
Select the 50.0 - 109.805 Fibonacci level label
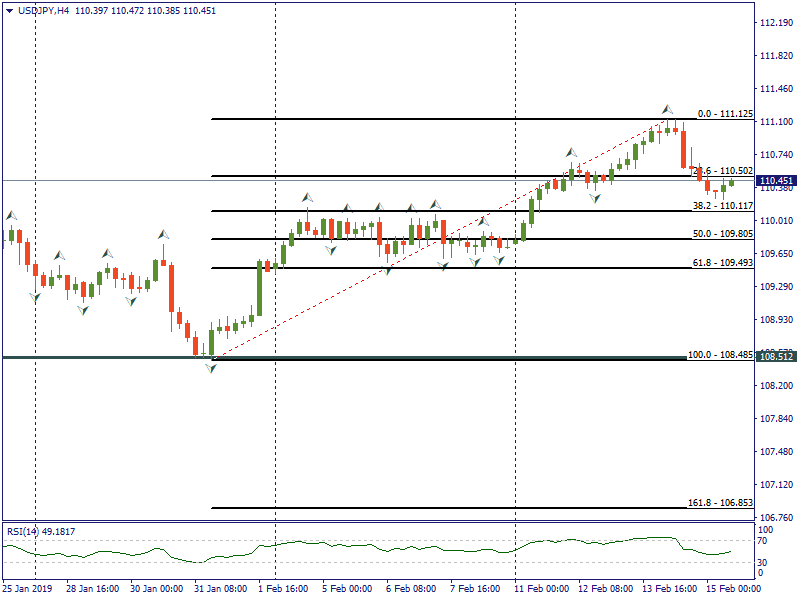point(723,233)
